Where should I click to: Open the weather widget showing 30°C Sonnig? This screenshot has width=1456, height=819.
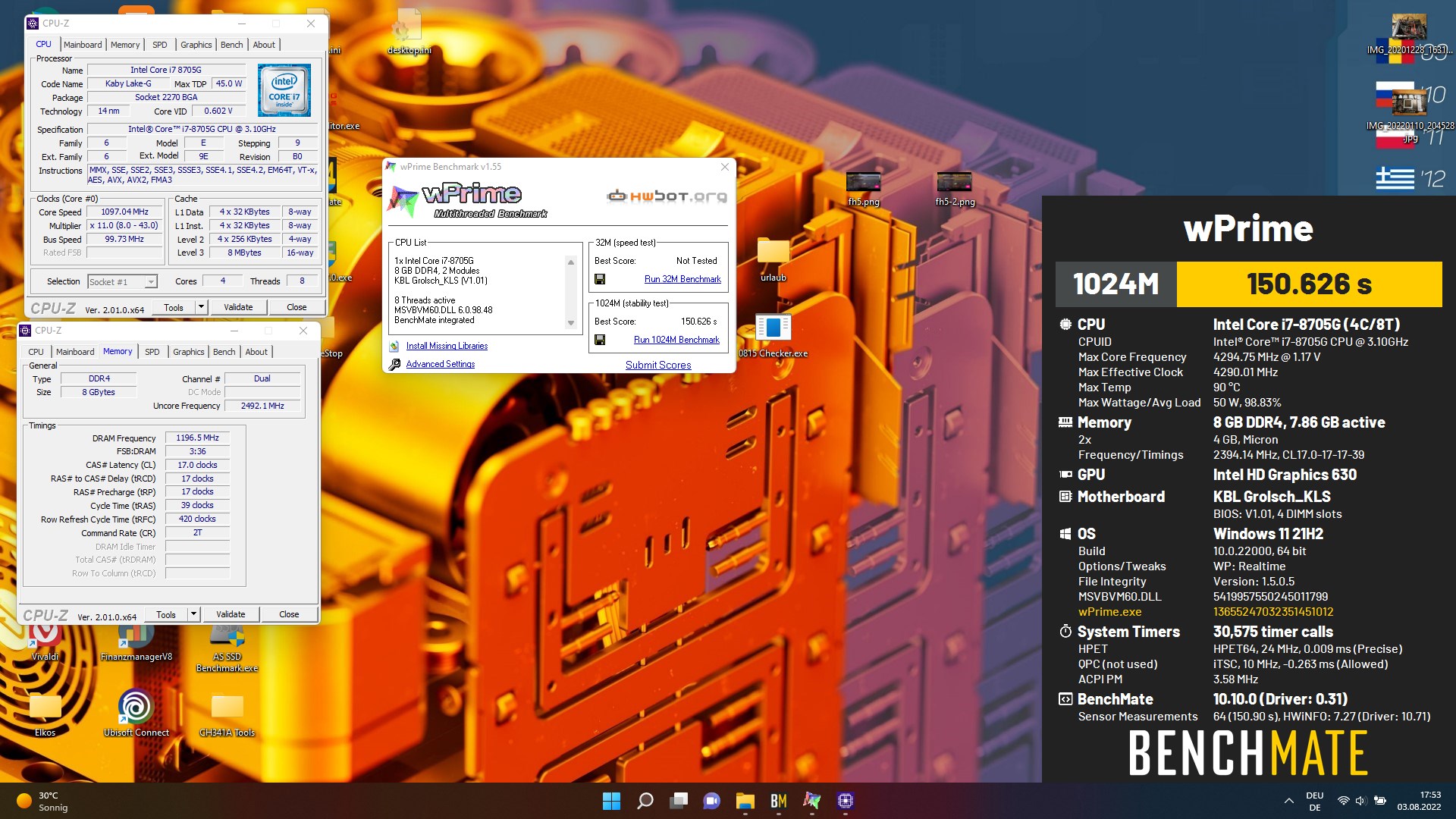point(42,801)
